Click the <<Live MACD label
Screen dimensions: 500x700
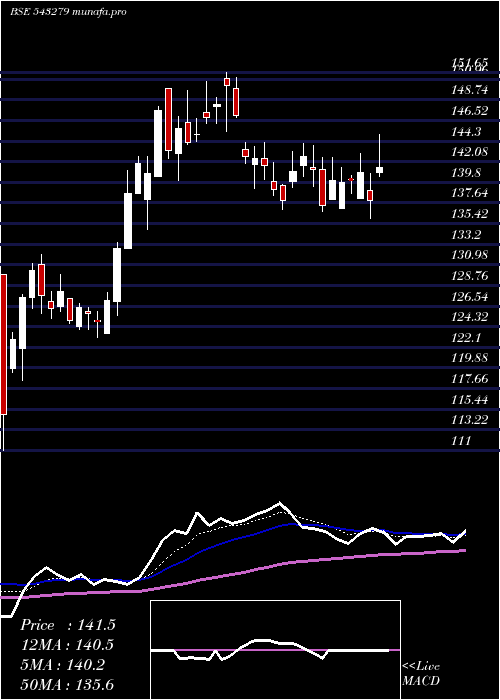pos(421,674)
